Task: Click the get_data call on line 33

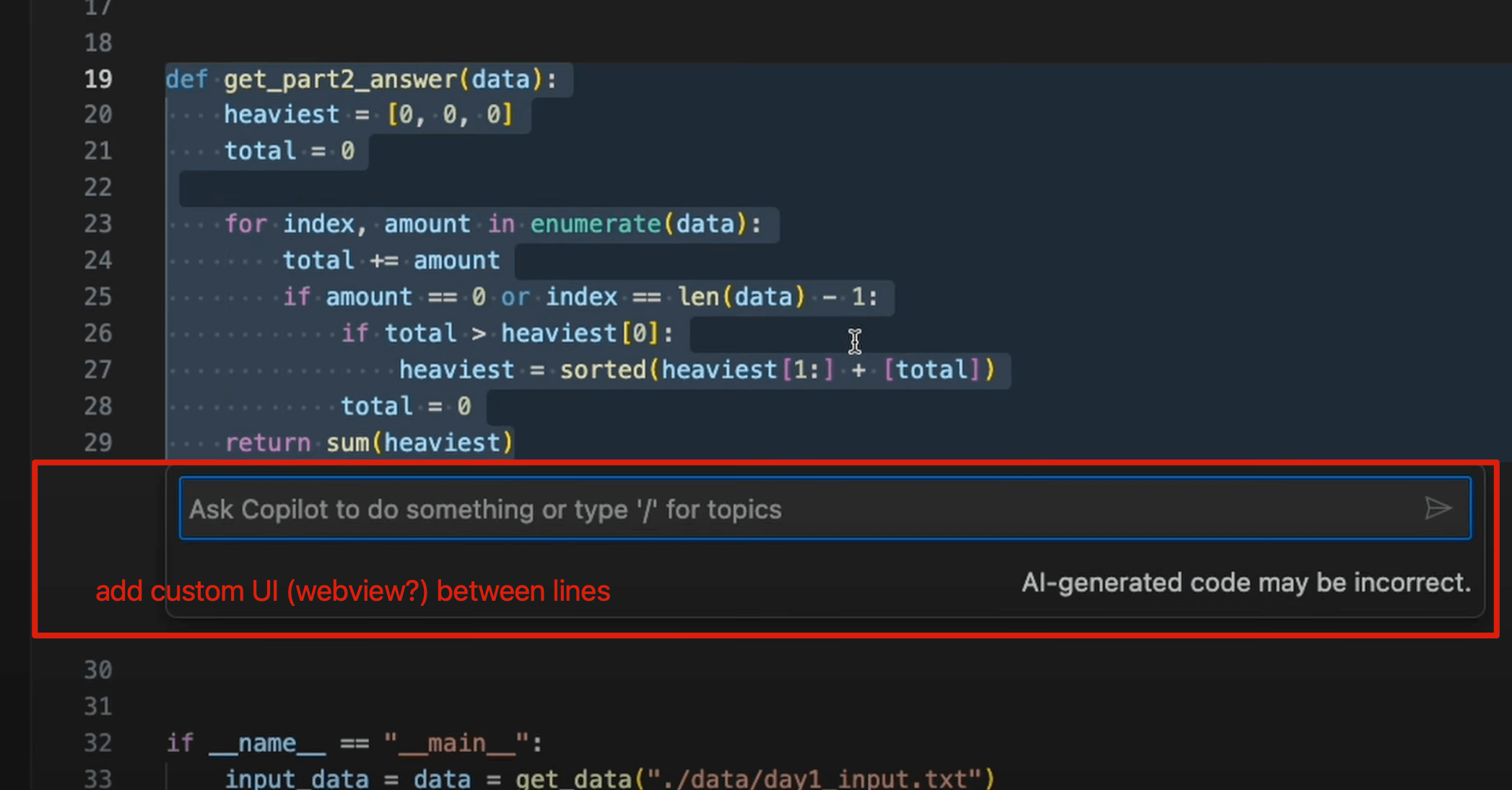Action: point(573,778)
